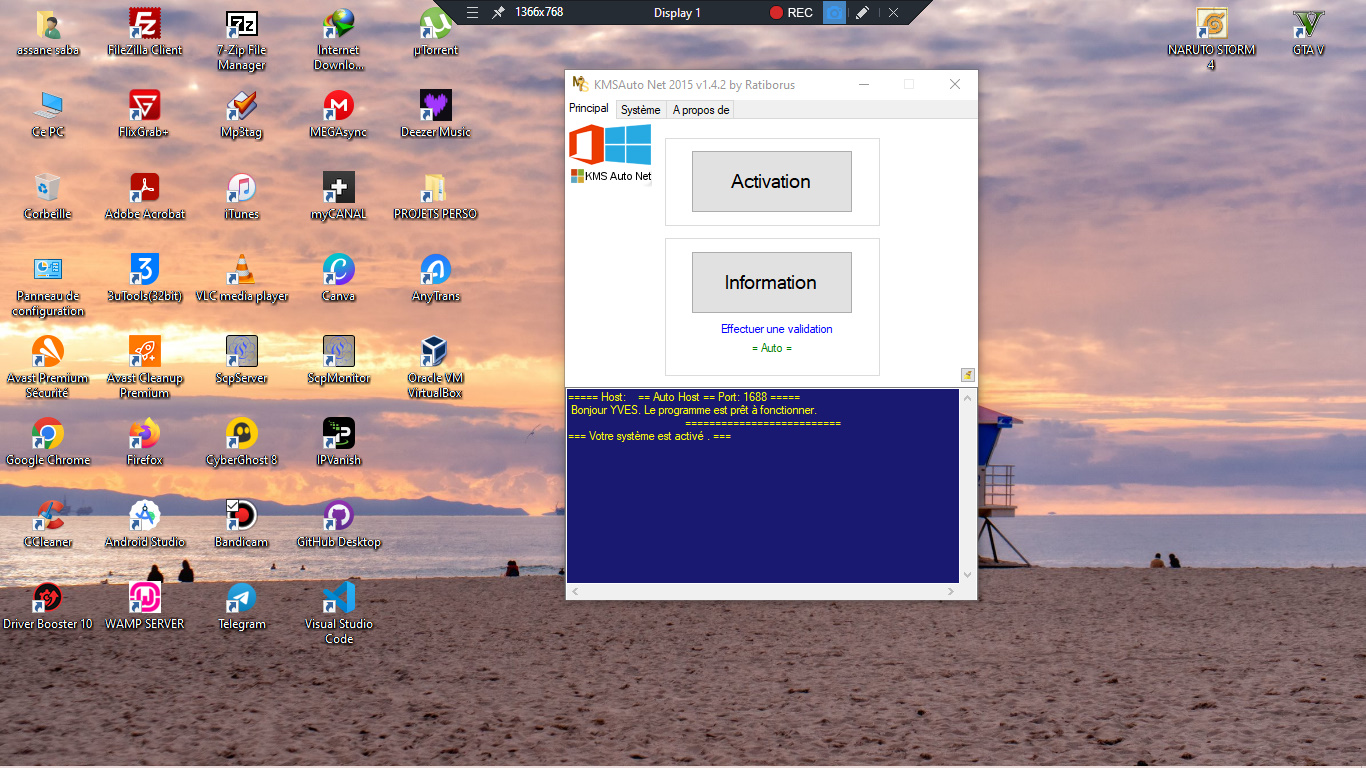The height and width of the screenshot is (768, 1366).
Task: Click console horizontal scrollbar right arrow
Action: click(950, 592)
